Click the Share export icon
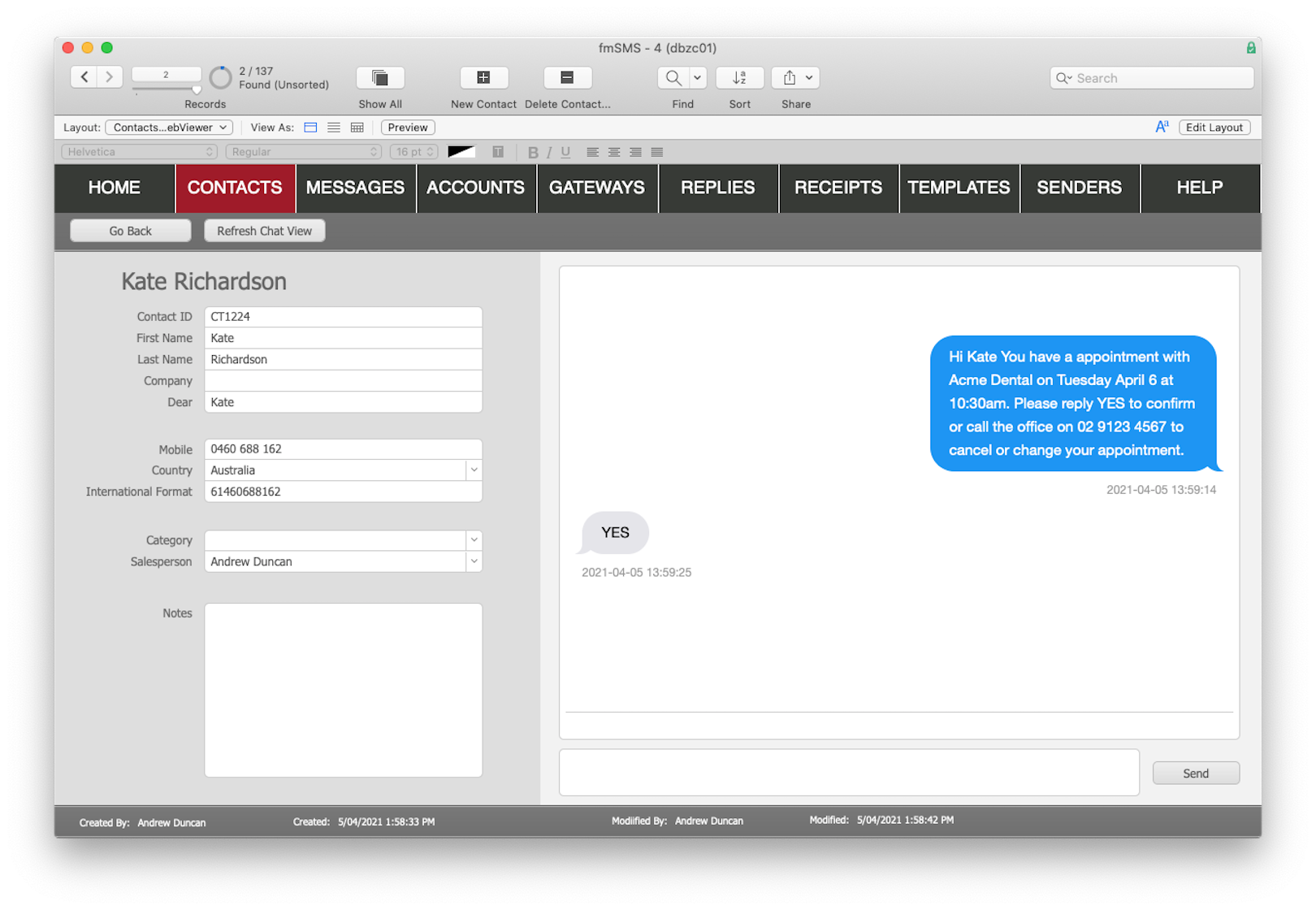Screen dimensions: 1316x910 pos(789,78)
